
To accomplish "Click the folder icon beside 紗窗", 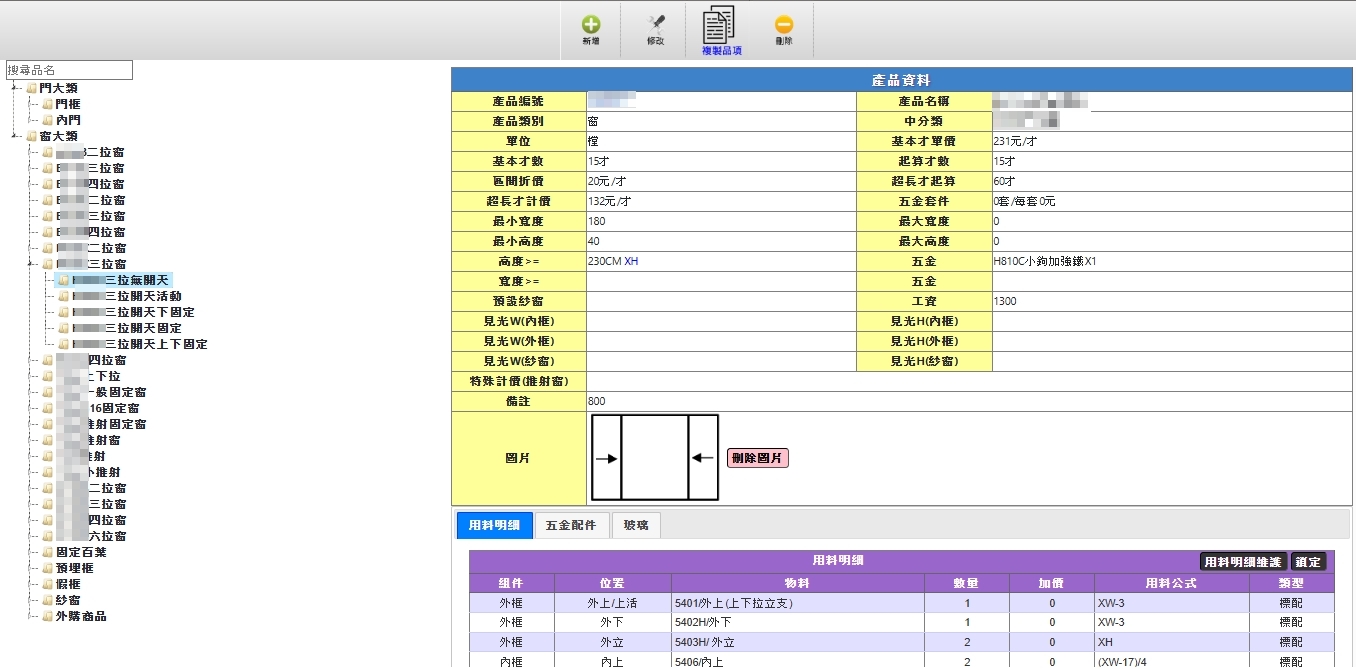I will pyautogui.click(x=47, y=600).
